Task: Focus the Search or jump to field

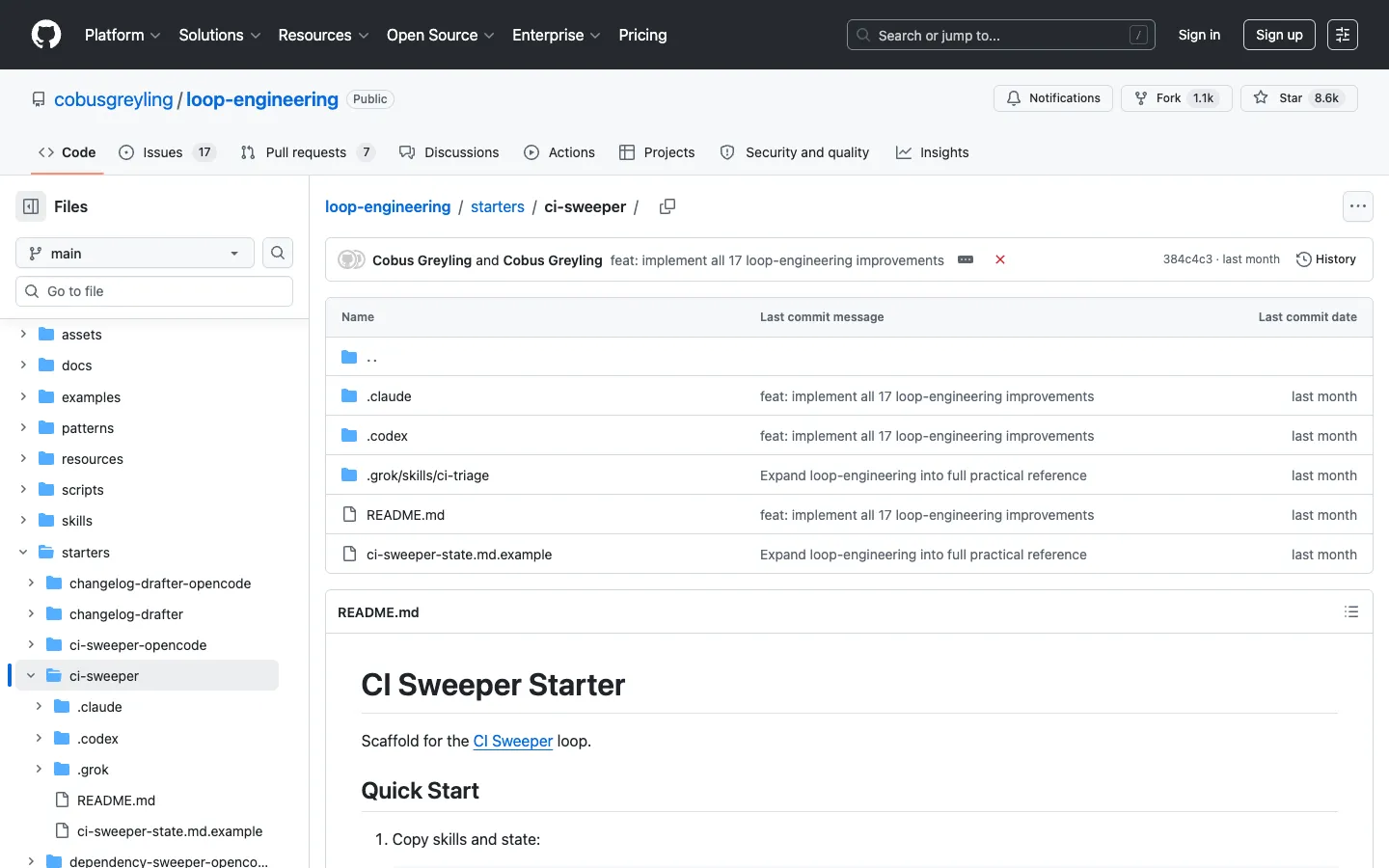Action: coord(1001,35)
